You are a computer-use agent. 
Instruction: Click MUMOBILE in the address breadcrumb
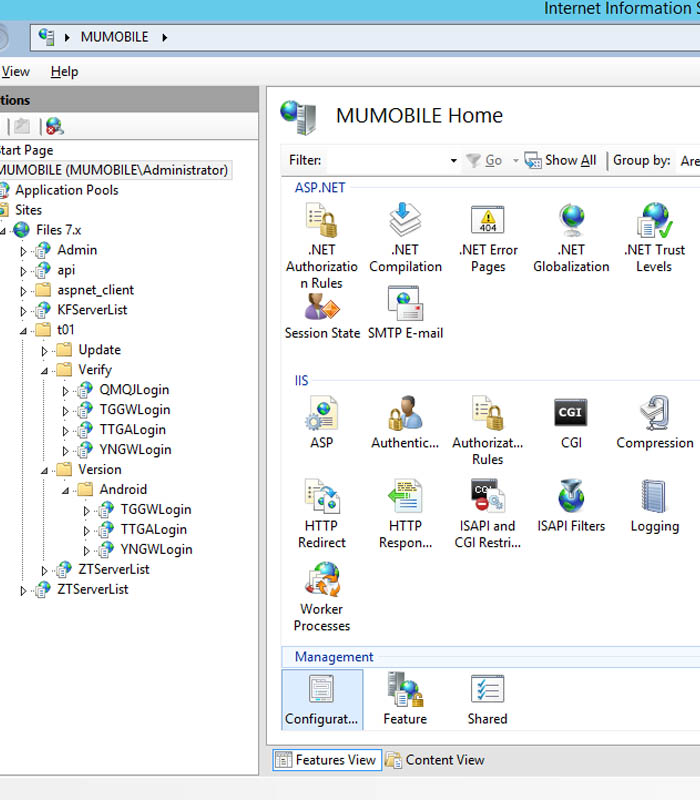coord(114,37)
